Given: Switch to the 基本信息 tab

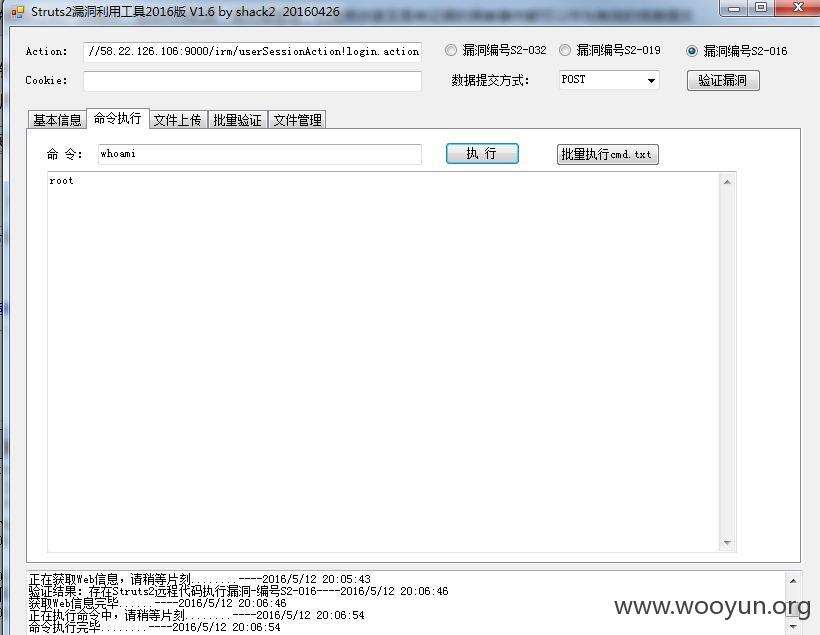Looking at the screenshot, I should click(57, 120).
